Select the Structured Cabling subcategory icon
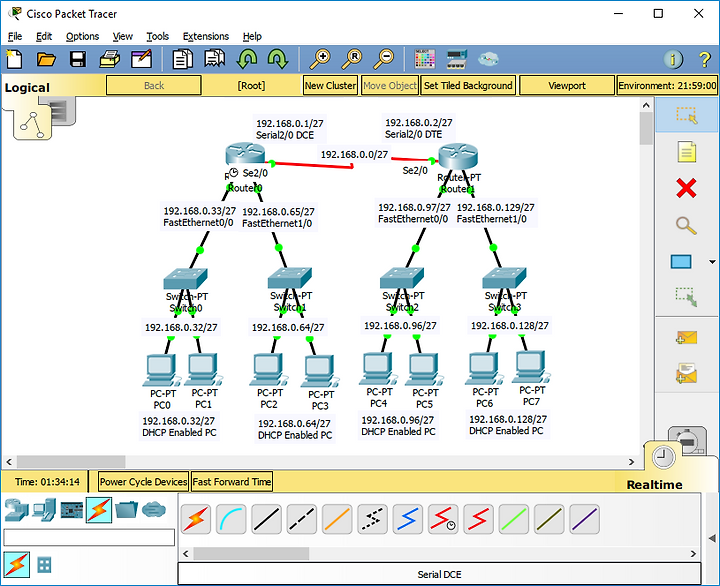Viewport: 720px width, 586px height. pyautogui.click(x=45, y=565)
